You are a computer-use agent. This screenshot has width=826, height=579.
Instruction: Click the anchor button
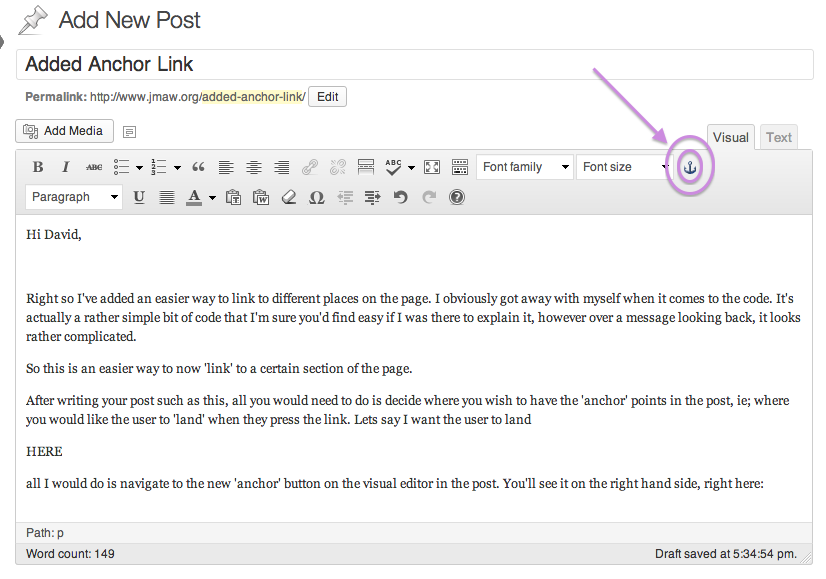click(690, 168)
